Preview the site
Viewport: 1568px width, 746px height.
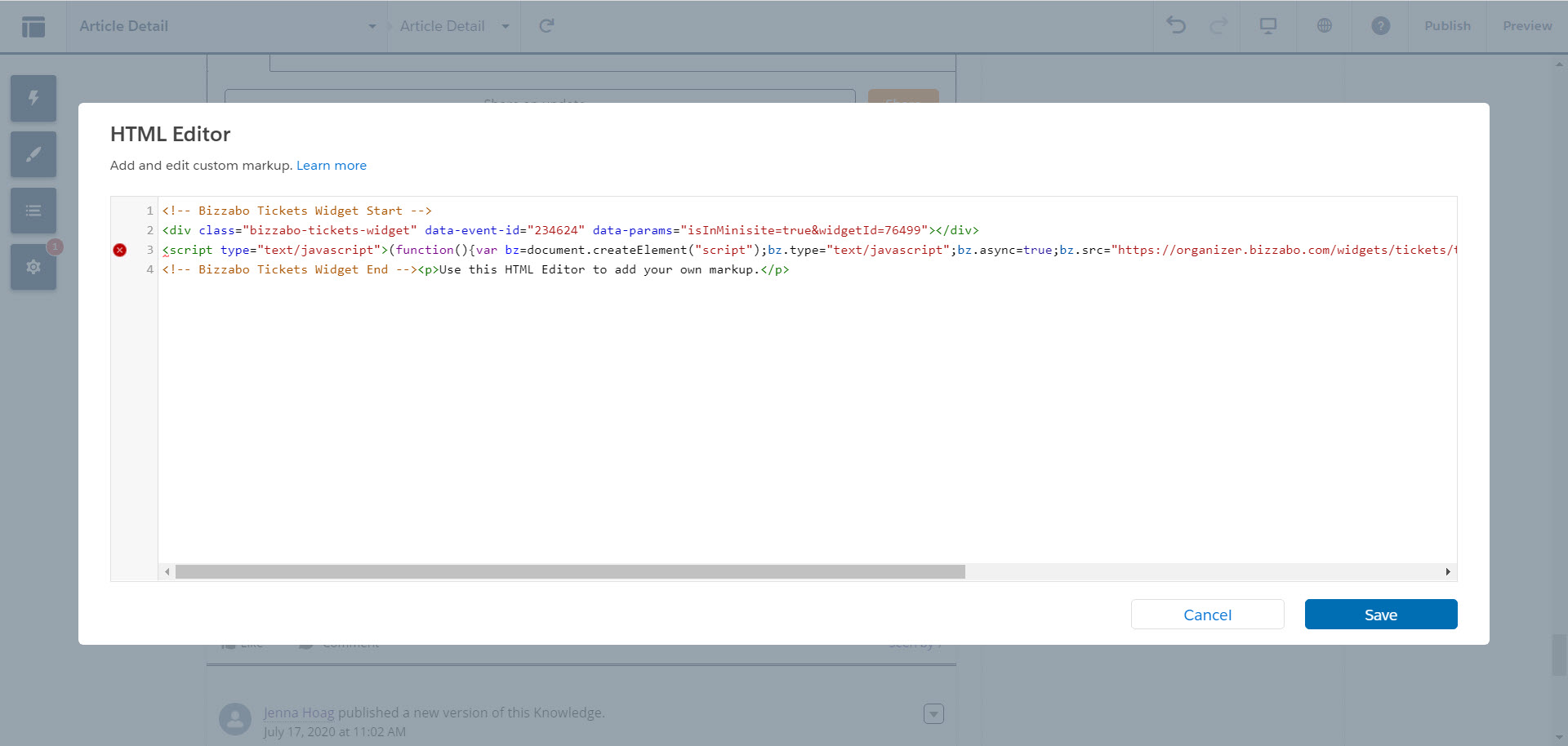1526,25
